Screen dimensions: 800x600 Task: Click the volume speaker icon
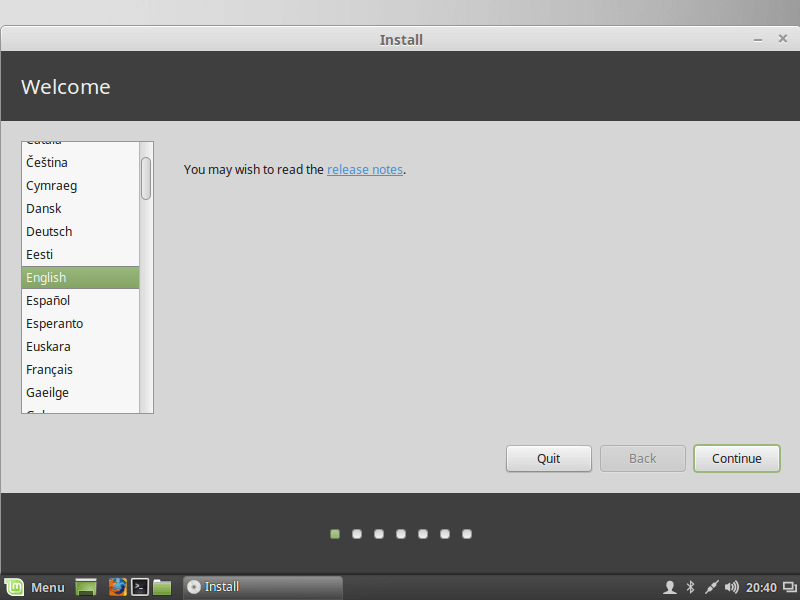[x=732, y=588]
